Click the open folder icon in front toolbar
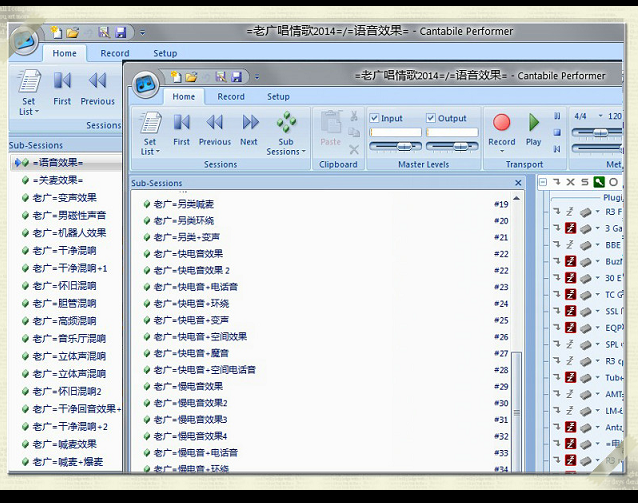The image size is (638, 503). pos(191,77)
